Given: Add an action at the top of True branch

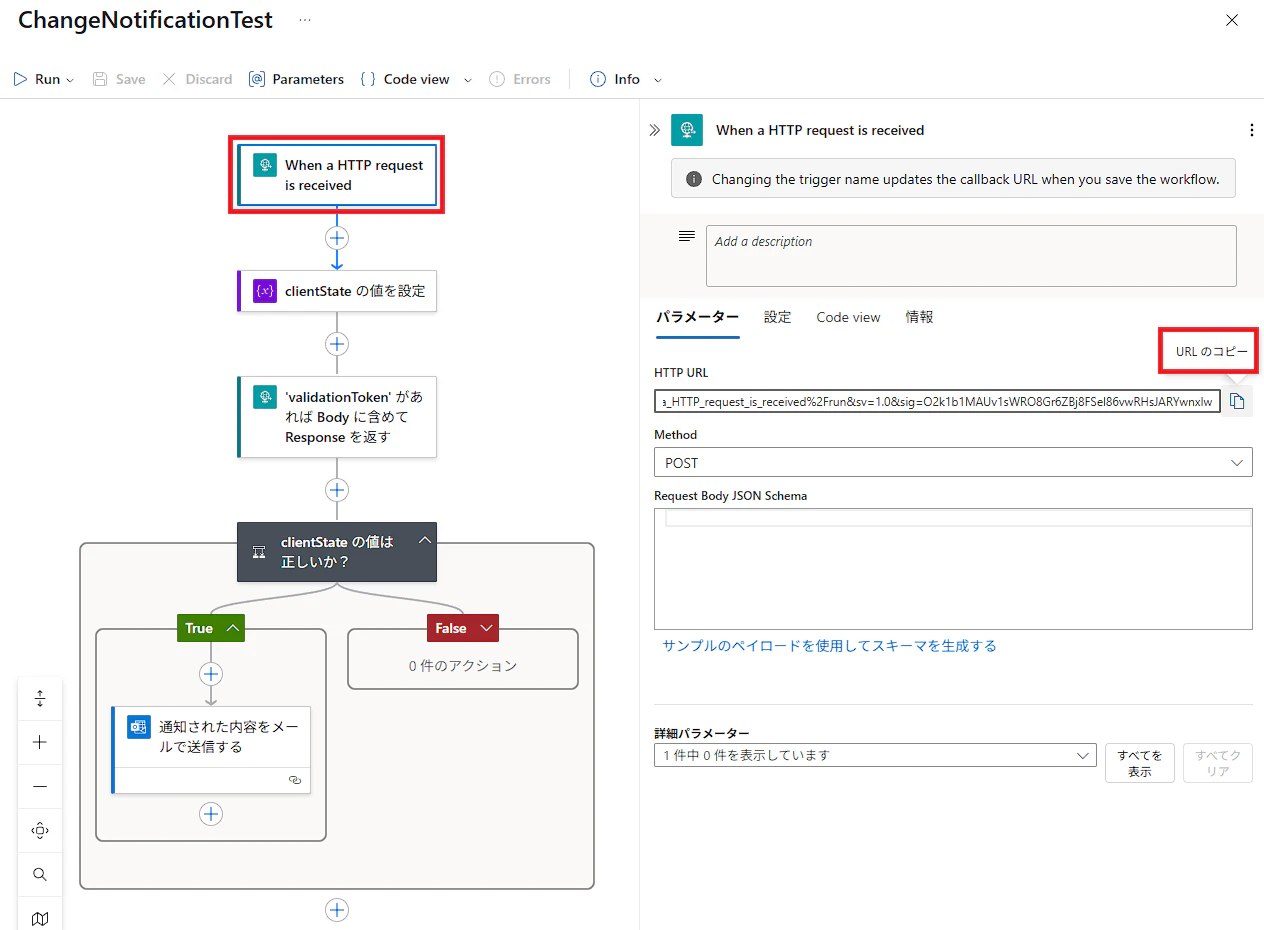Looking at the screenshot, I should point(211,674).
